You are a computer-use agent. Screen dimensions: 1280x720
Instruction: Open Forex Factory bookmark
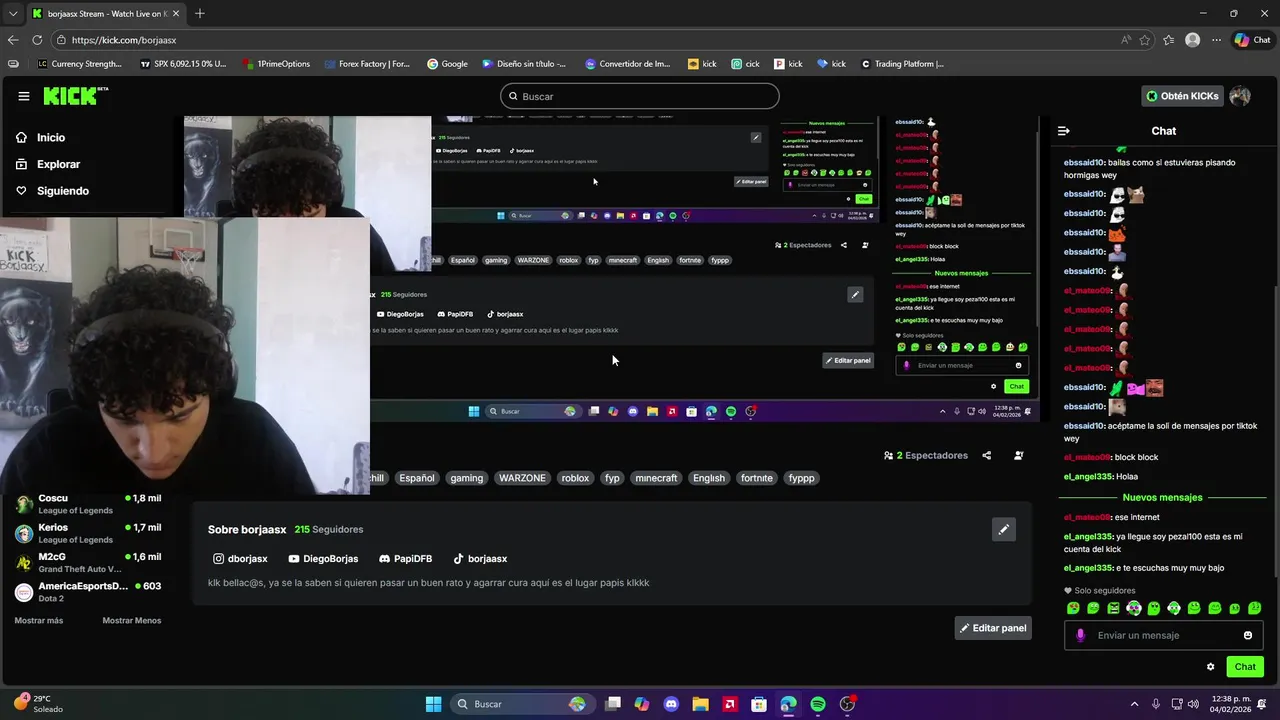coord(366,64)
